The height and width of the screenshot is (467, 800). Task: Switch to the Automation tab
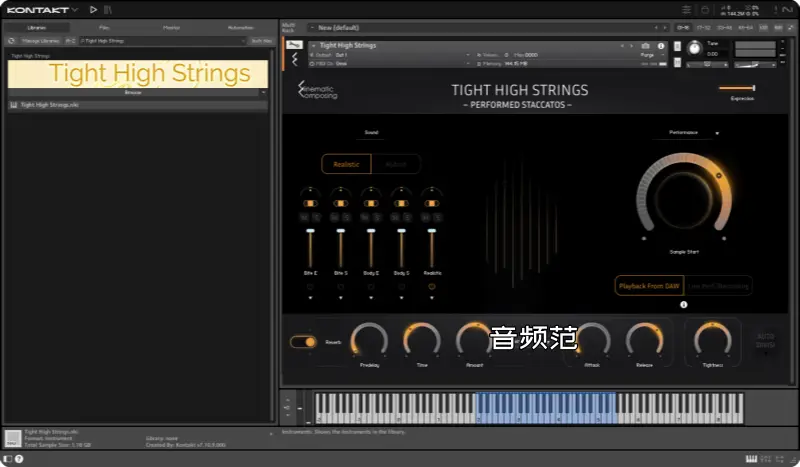click(x=241, y=28)
